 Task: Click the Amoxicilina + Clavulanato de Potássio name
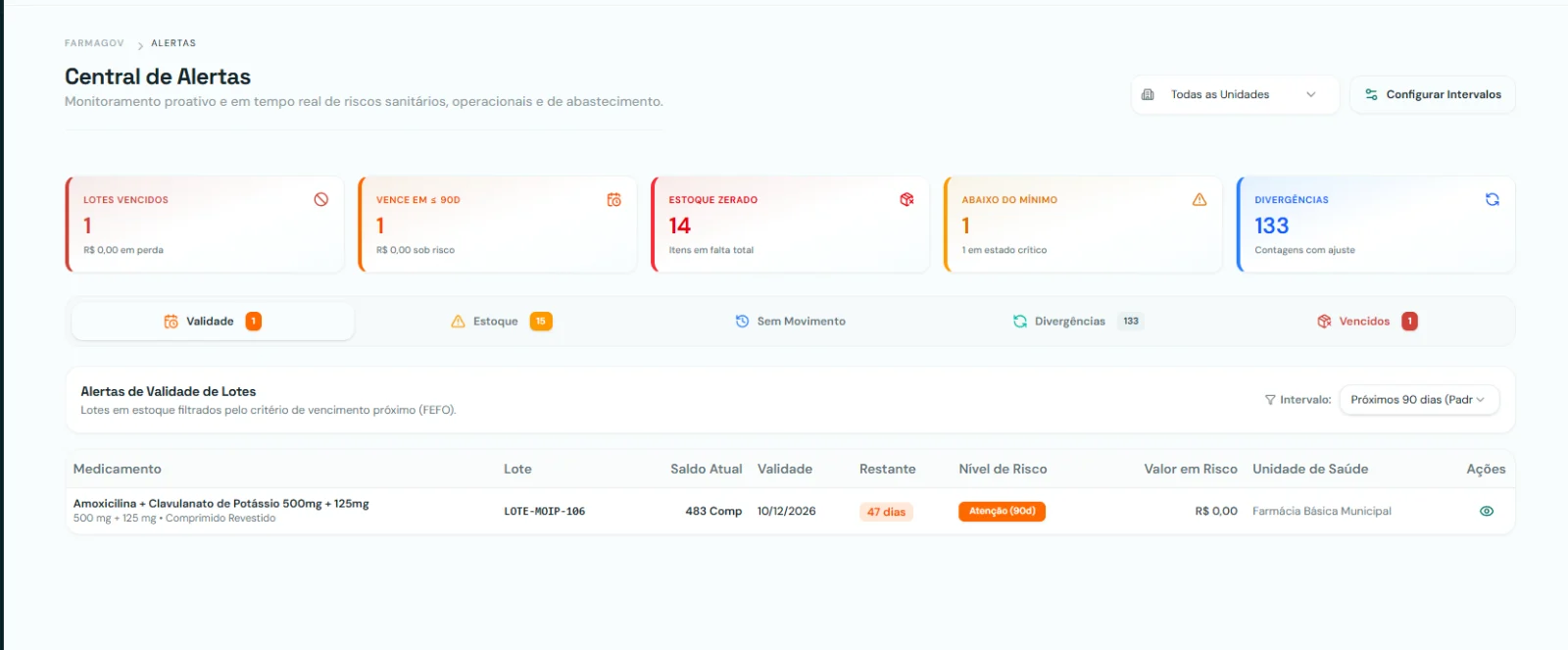[x=221, y=504]
